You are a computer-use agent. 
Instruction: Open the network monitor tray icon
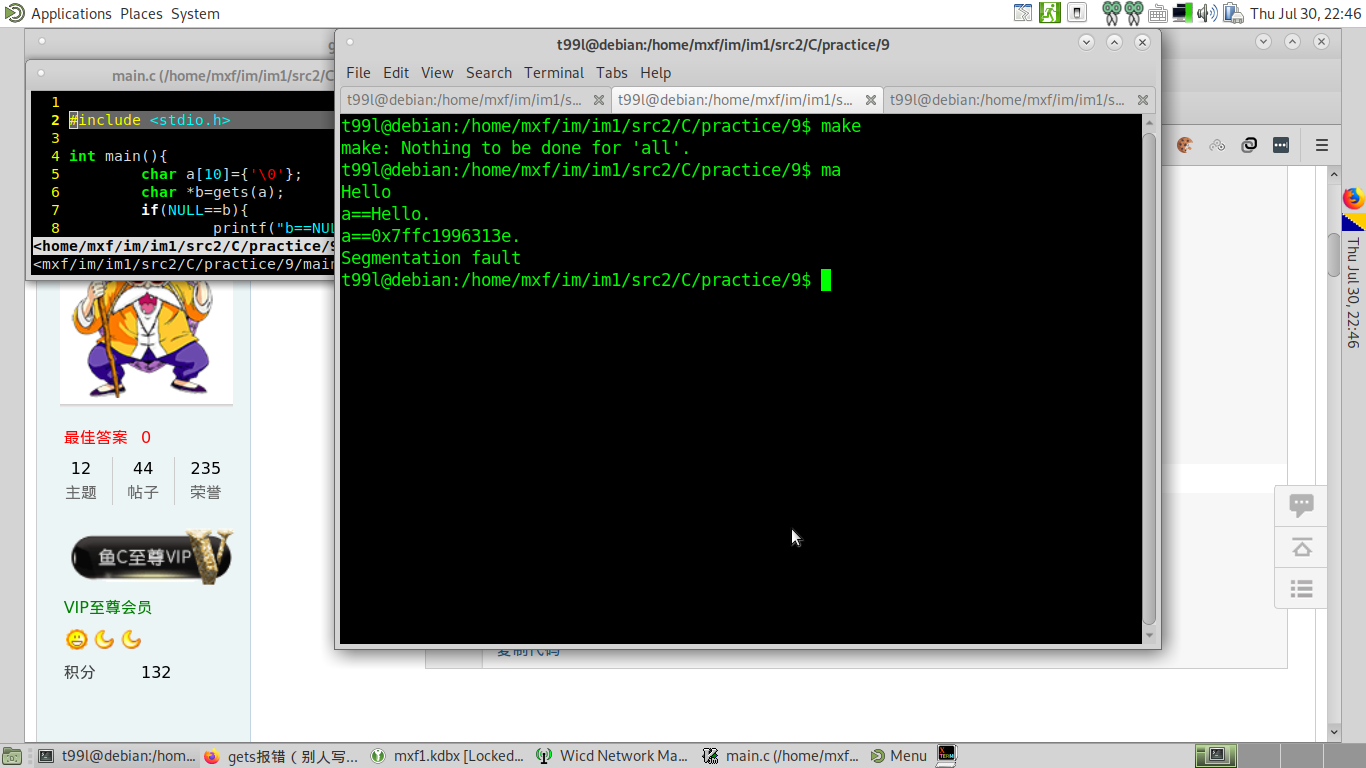pyautogui.click(x=1183, y=13)
